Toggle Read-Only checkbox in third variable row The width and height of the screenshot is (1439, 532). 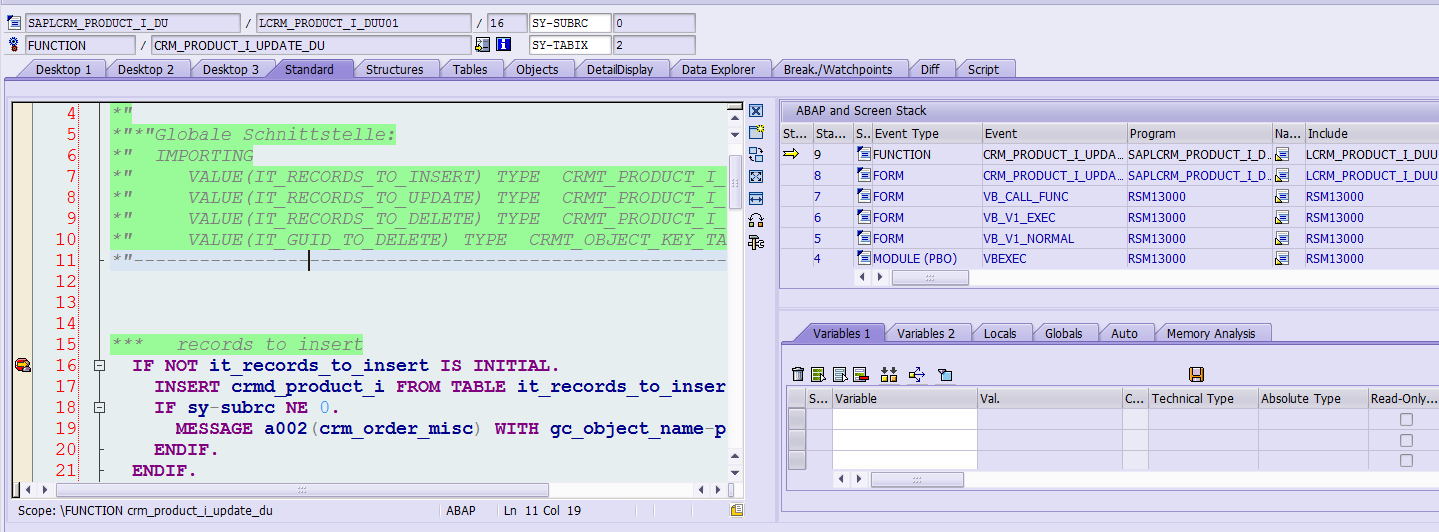tap(1406, 461)
